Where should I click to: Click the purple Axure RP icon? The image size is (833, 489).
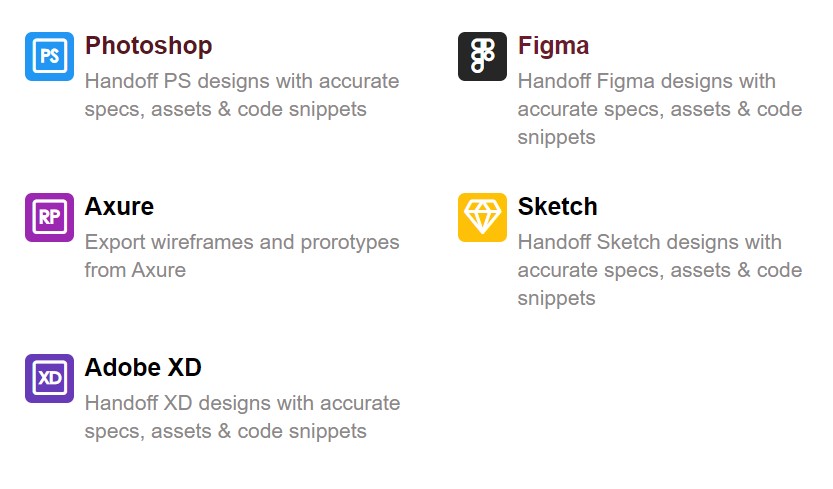click(49, 217)
